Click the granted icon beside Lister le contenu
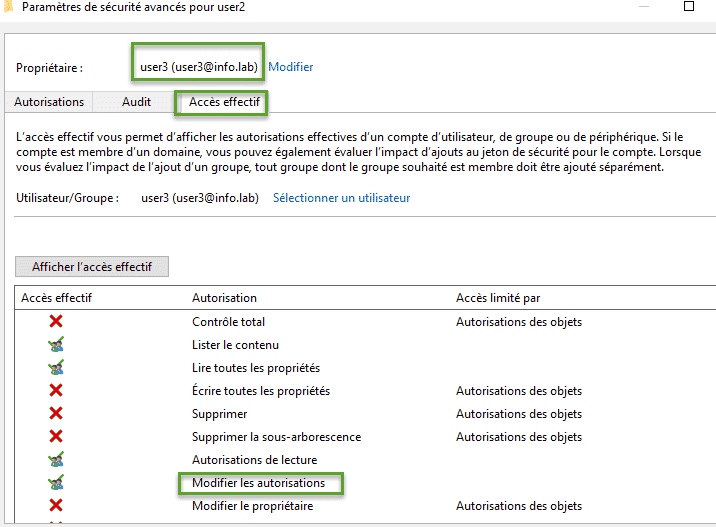716x527 pixels. [x=56, y=345]
